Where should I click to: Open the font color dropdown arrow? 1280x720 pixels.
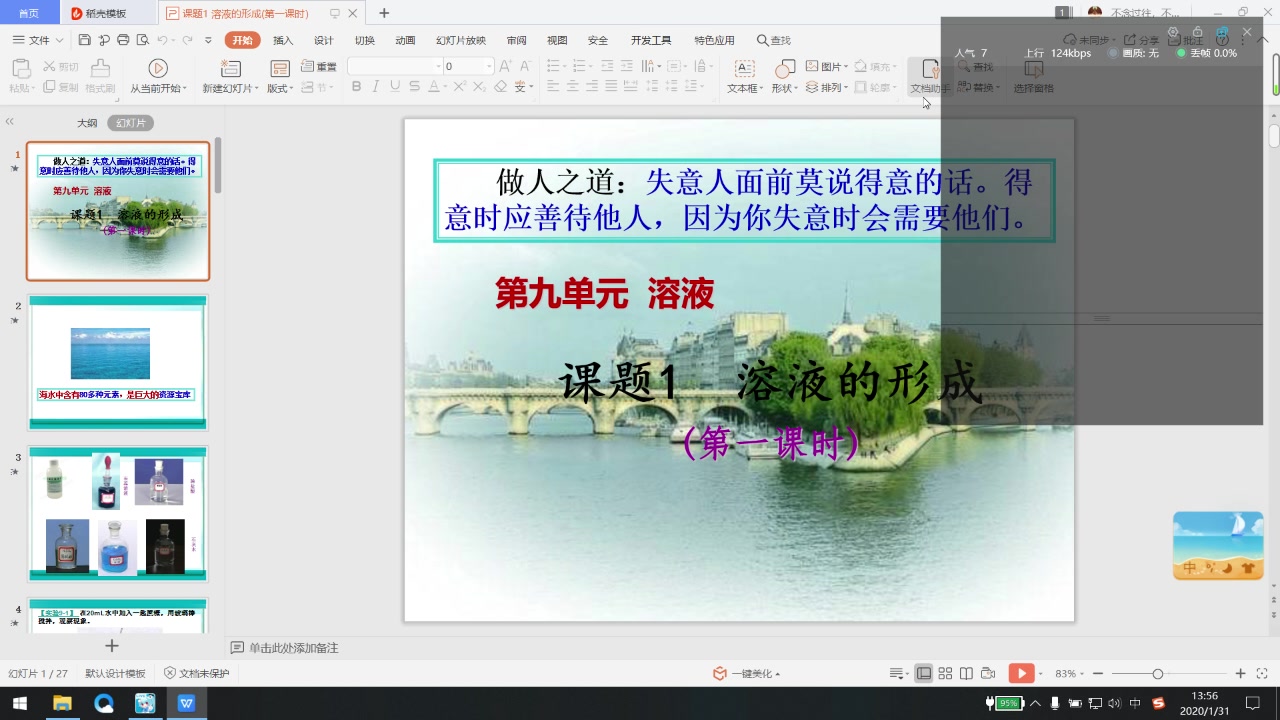pos(445,87)
